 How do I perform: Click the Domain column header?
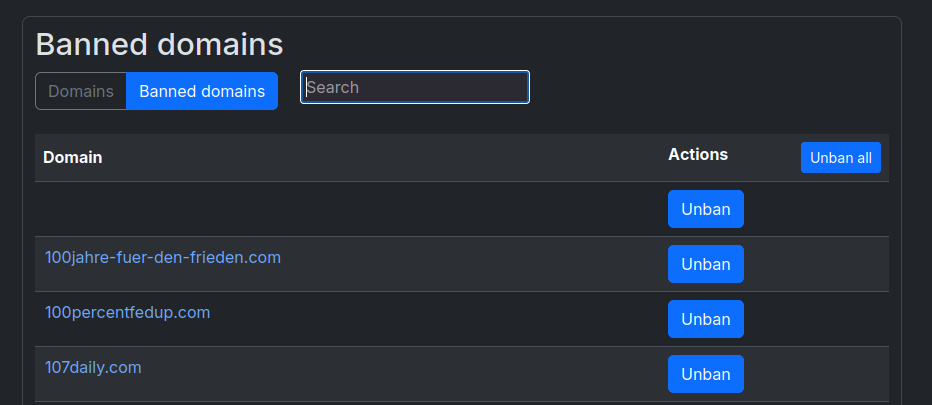73,158
